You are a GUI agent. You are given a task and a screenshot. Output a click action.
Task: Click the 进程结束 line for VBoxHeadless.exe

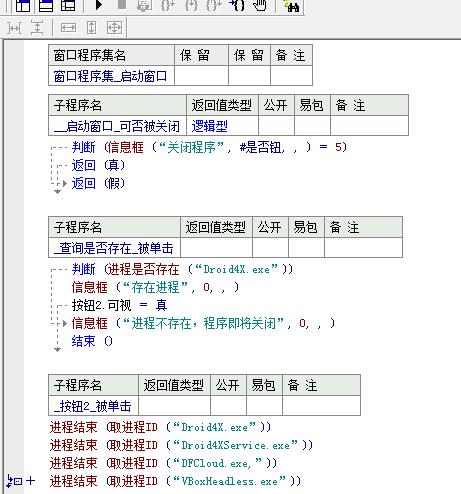click(x=175, y=481)
